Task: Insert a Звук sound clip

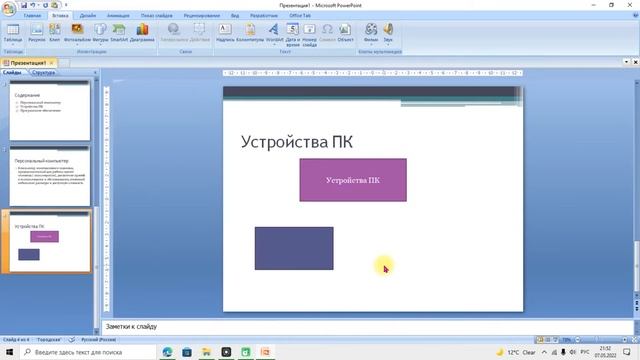Action: pos(388,34)
